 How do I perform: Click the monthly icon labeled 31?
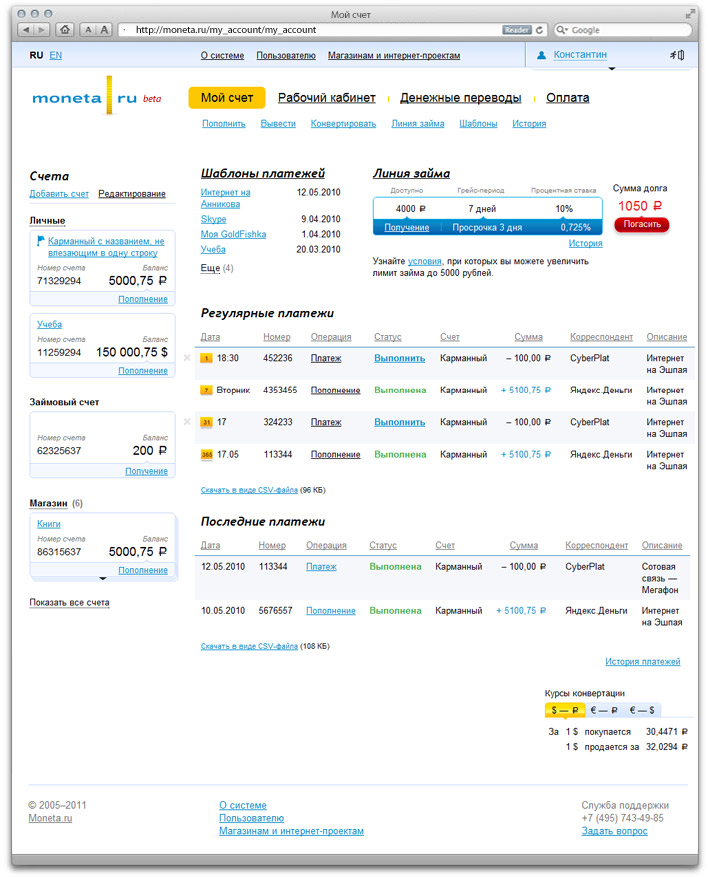207,423
